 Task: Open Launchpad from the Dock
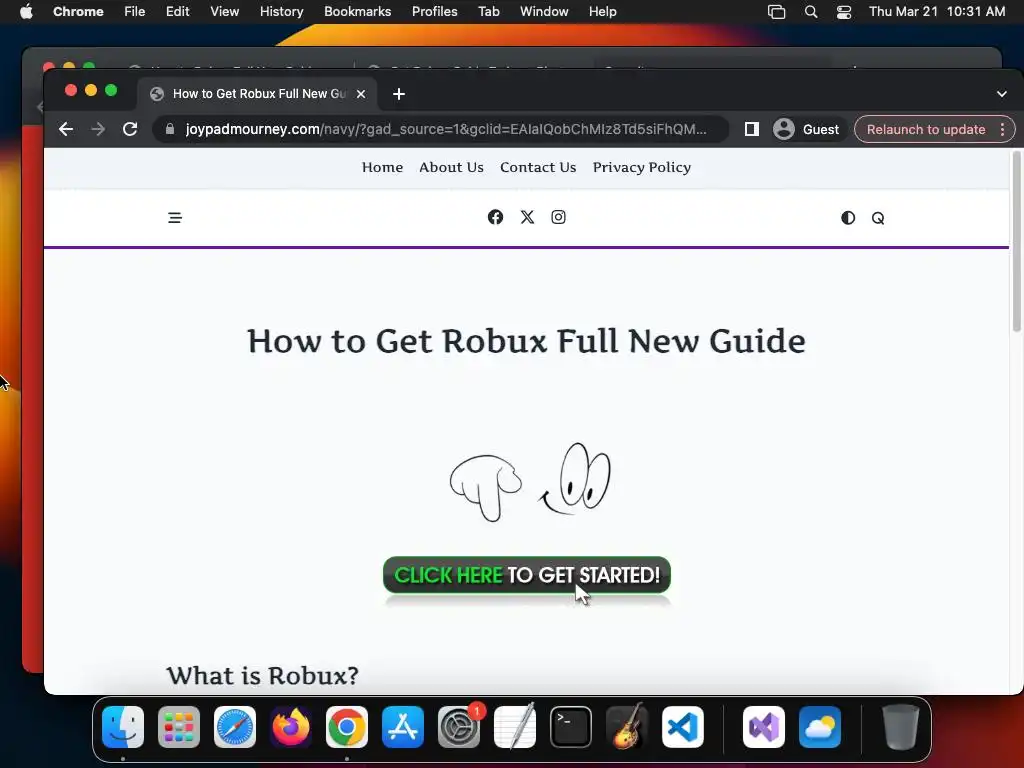point(179,727)
